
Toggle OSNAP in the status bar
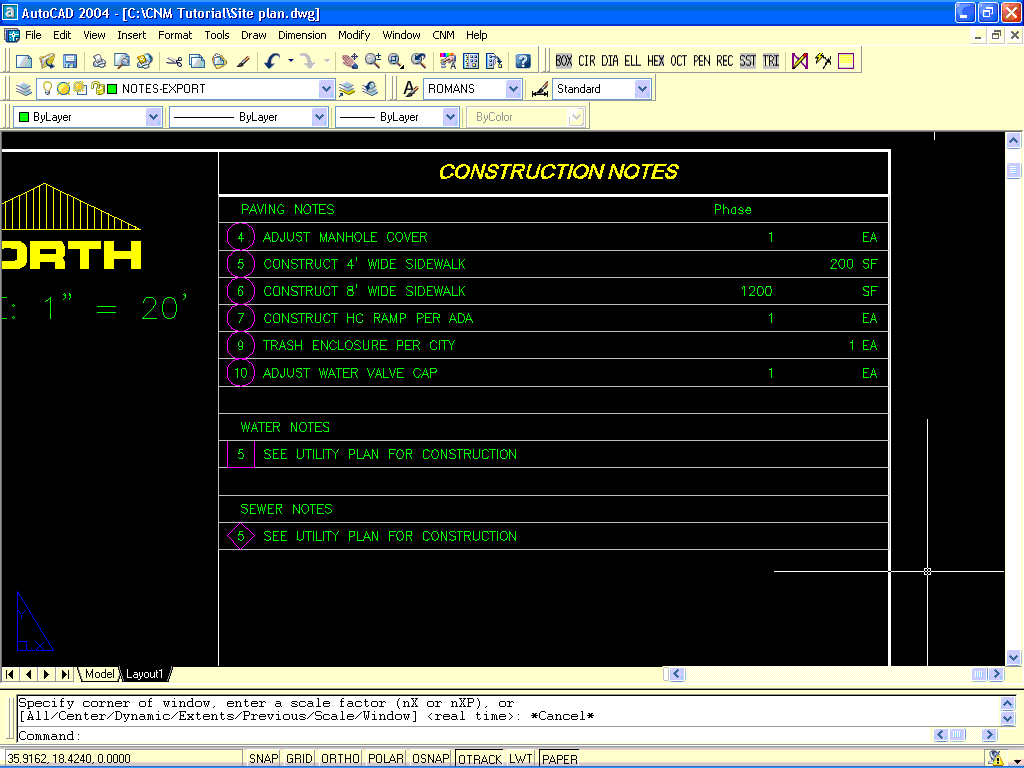tap(432, 759)
